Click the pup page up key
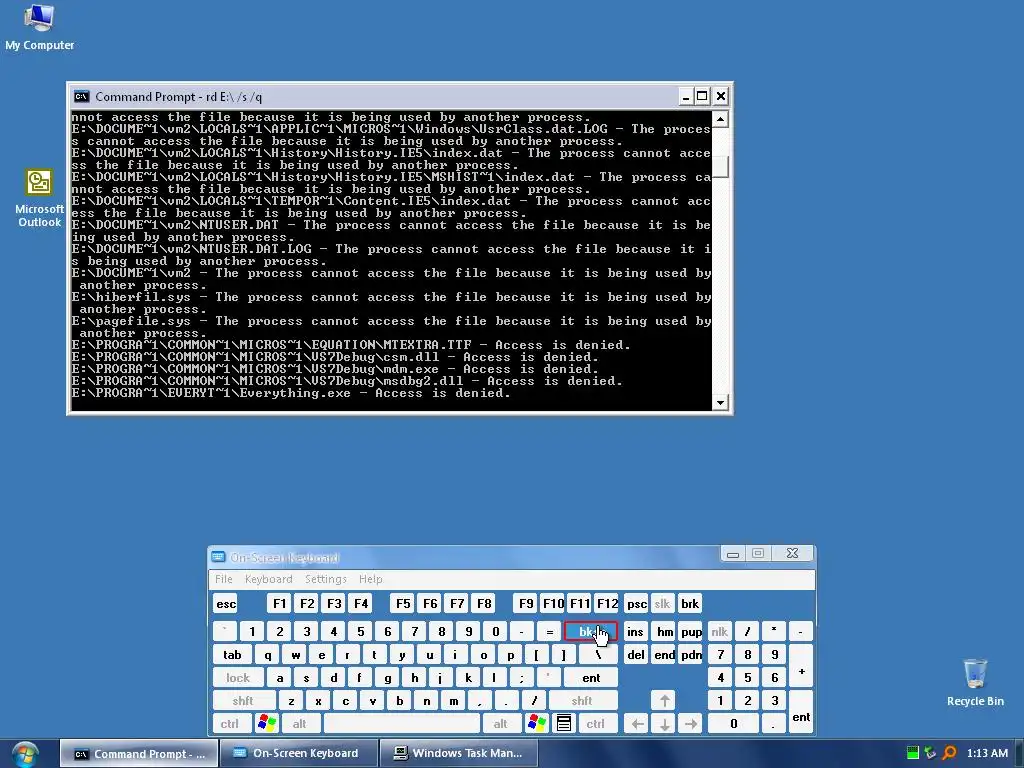1024x768 pixels. (692, 632)
